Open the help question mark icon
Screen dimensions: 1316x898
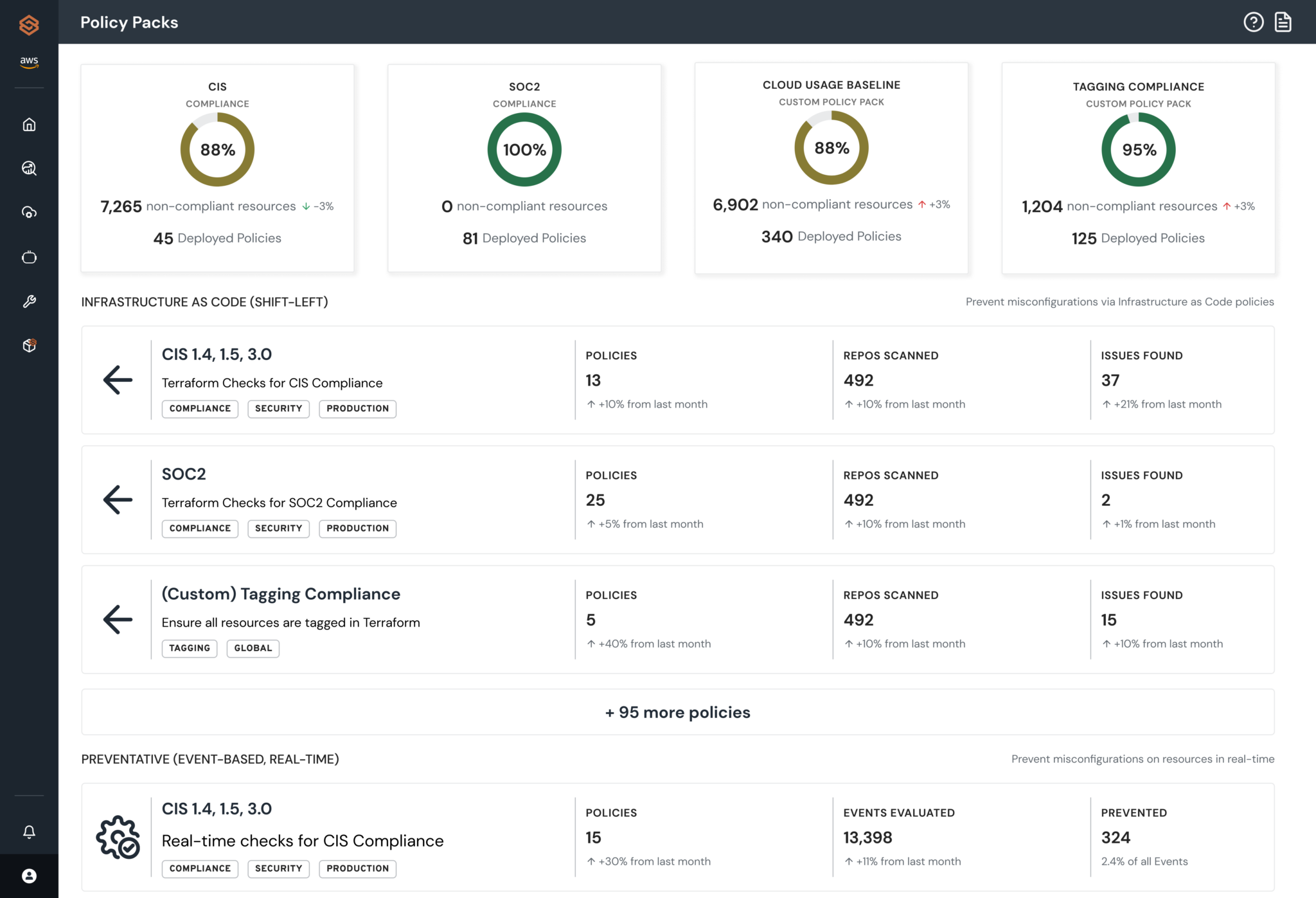point(1253,21)
